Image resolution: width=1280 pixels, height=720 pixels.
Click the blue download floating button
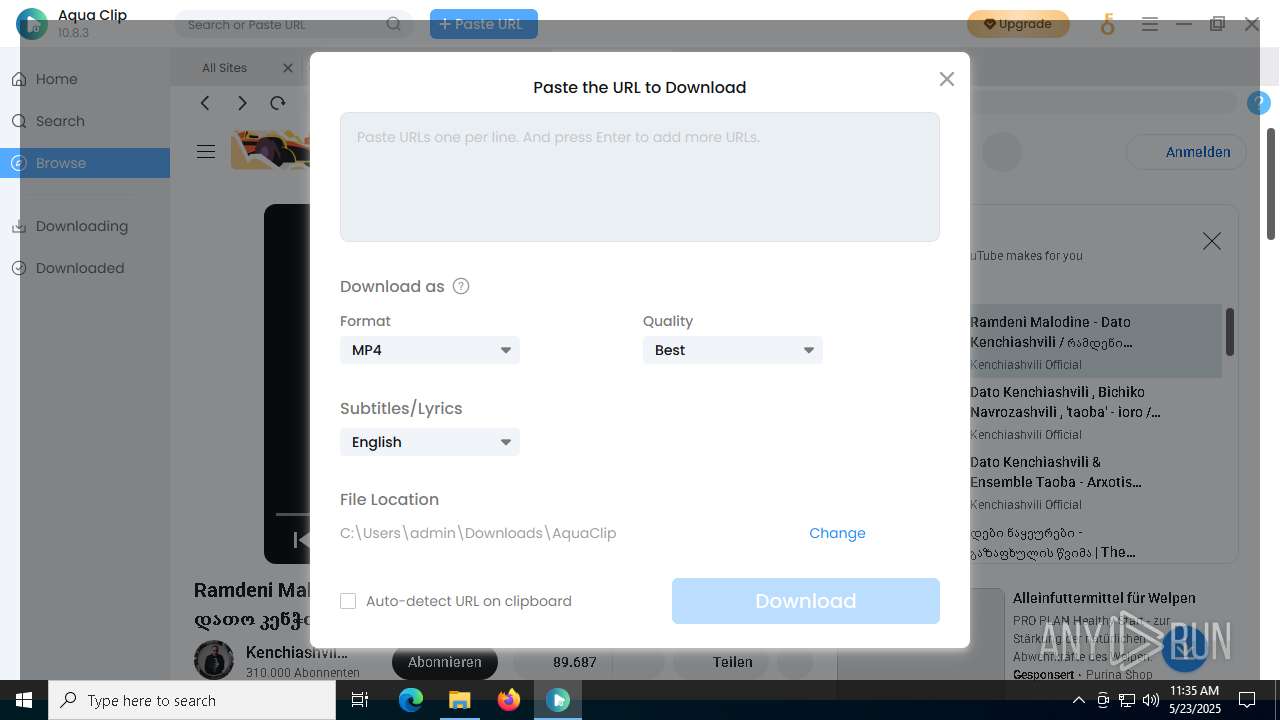point(1185,649)
